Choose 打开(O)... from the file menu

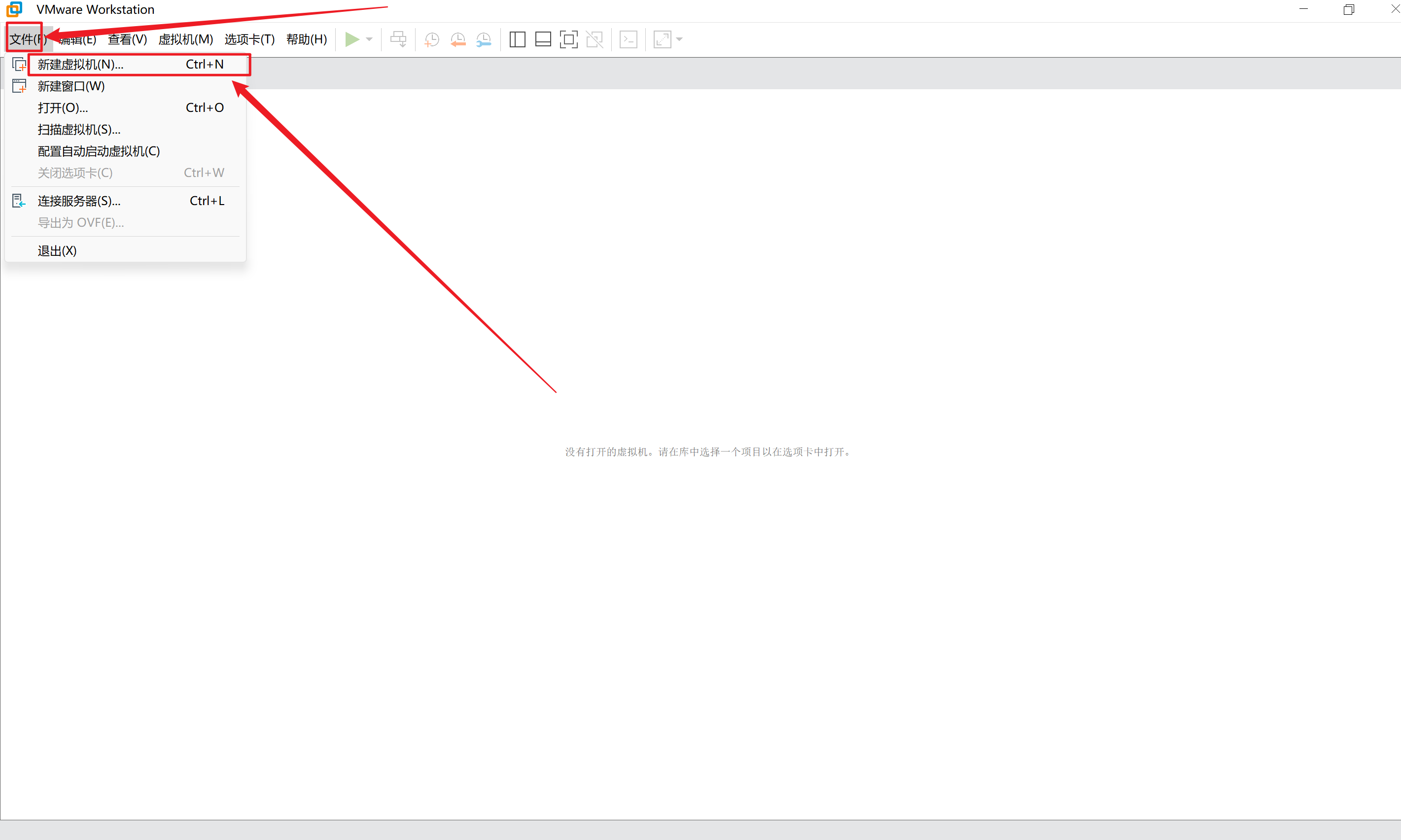point(63,108)
